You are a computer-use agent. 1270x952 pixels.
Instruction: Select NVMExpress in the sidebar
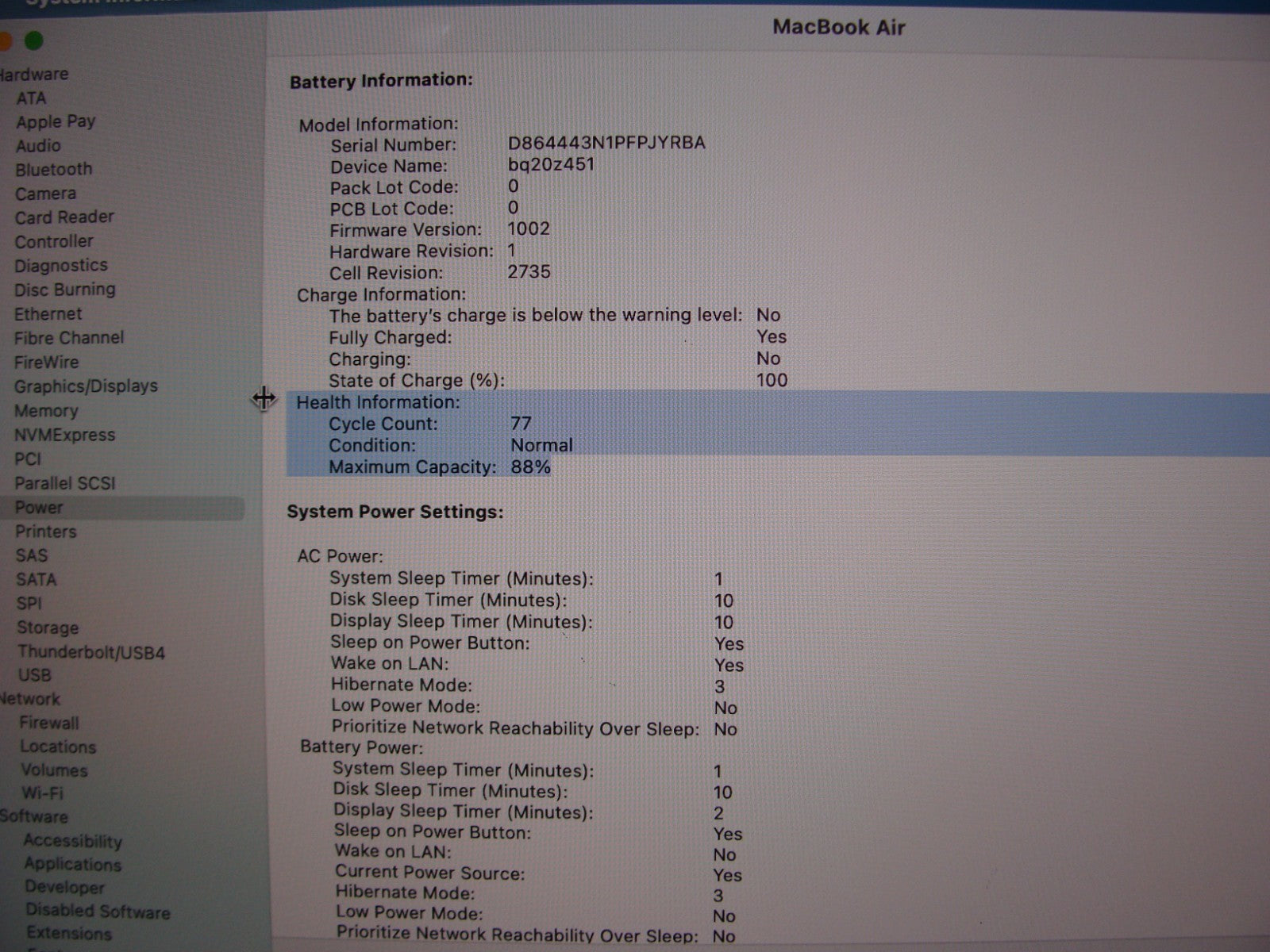coord(64,435)
